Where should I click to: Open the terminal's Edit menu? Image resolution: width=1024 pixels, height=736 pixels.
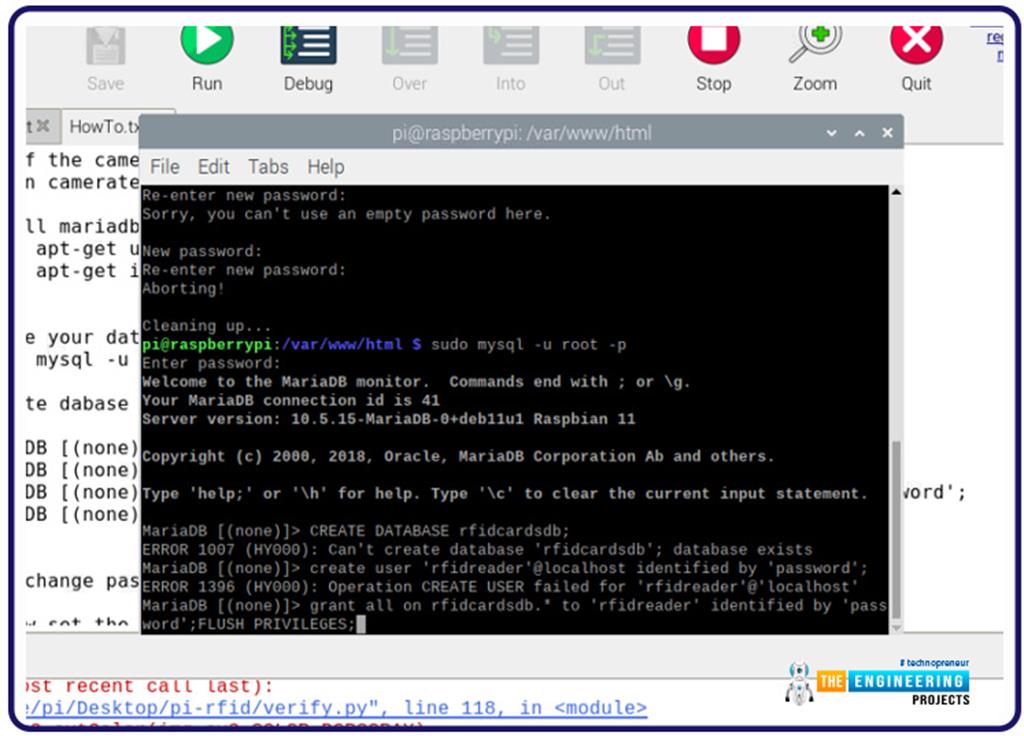(212, 167)
